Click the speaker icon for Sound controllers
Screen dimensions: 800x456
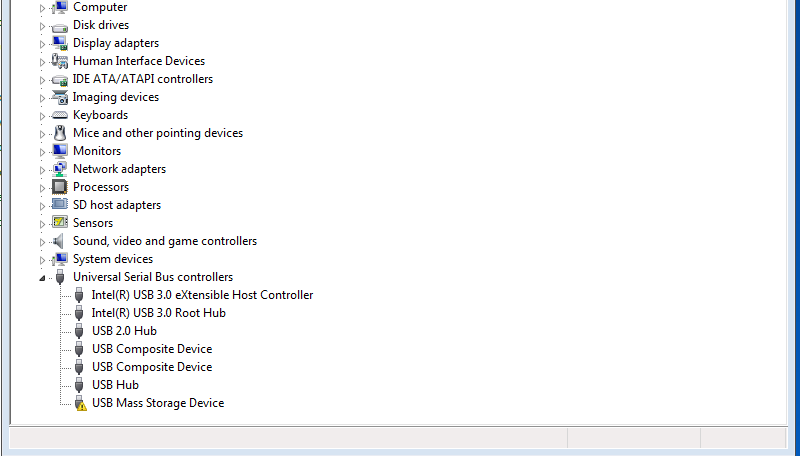point(59,241)
